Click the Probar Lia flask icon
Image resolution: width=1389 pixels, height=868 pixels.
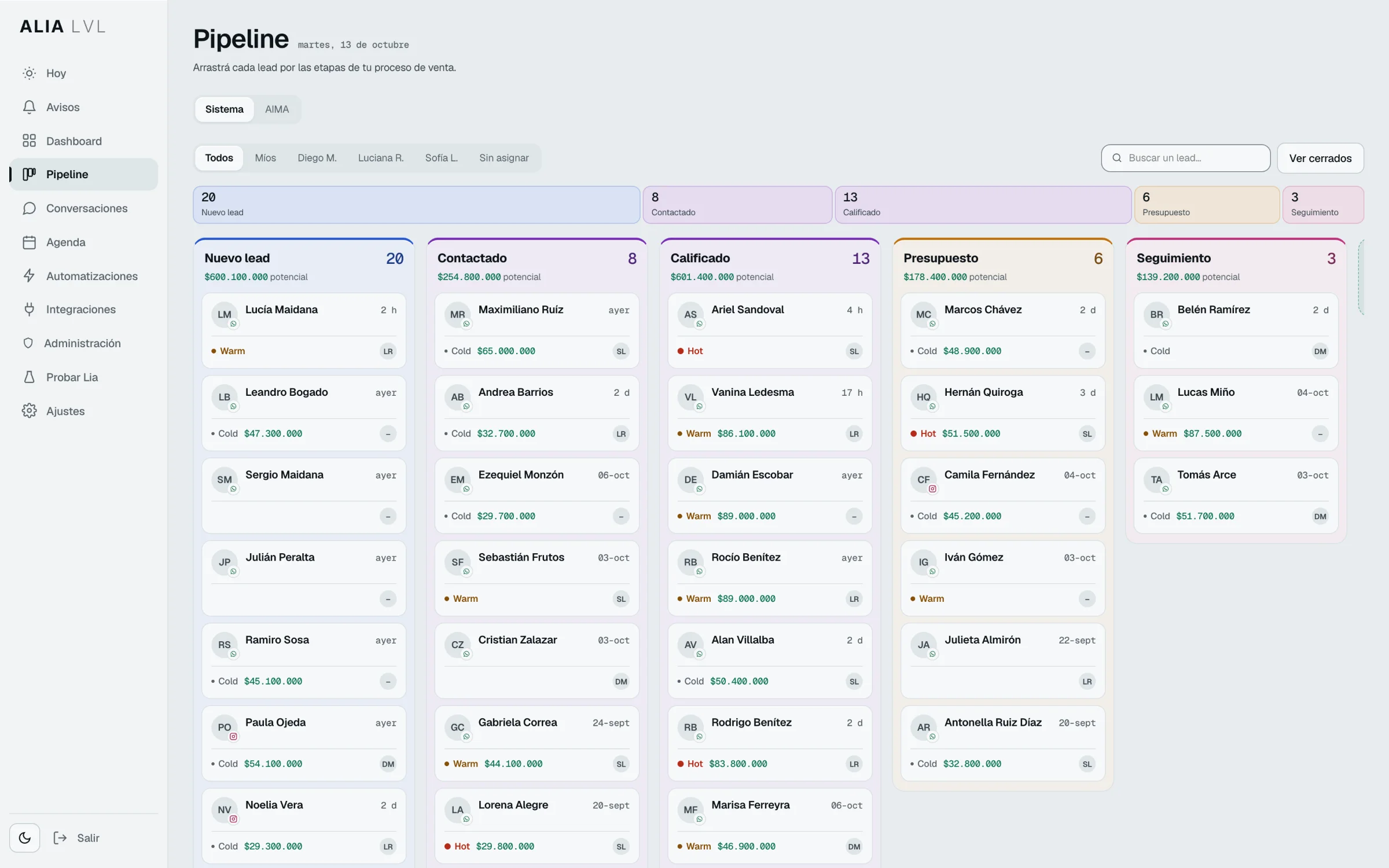coord(29,377)
